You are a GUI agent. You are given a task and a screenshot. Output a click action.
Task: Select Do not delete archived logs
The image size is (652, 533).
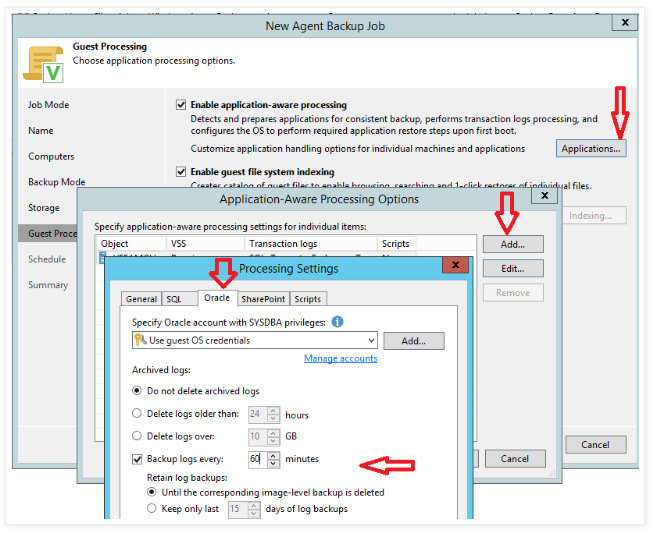click(x=138, y=391)
